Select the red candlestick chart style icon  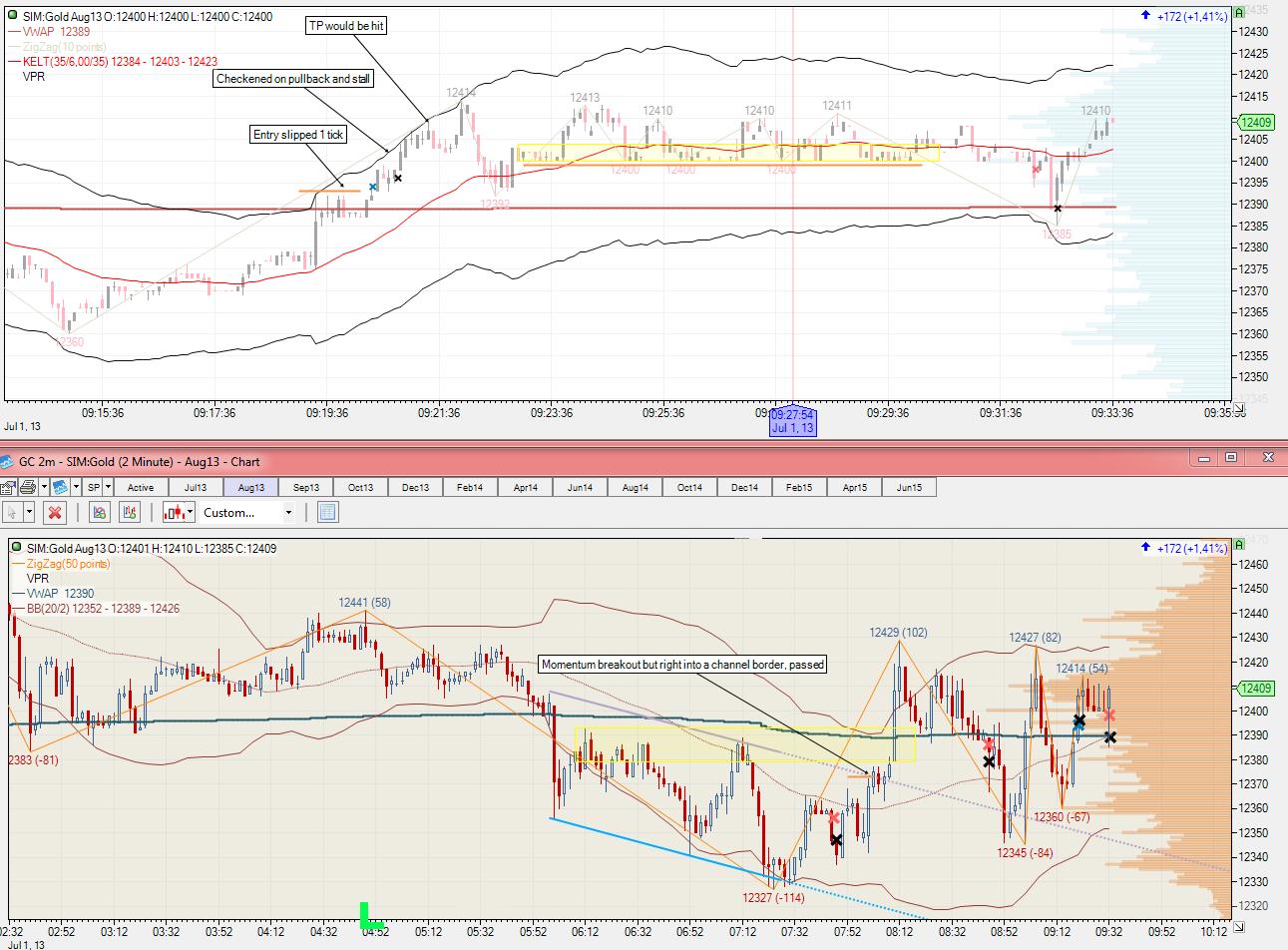[x=175, y=512]
